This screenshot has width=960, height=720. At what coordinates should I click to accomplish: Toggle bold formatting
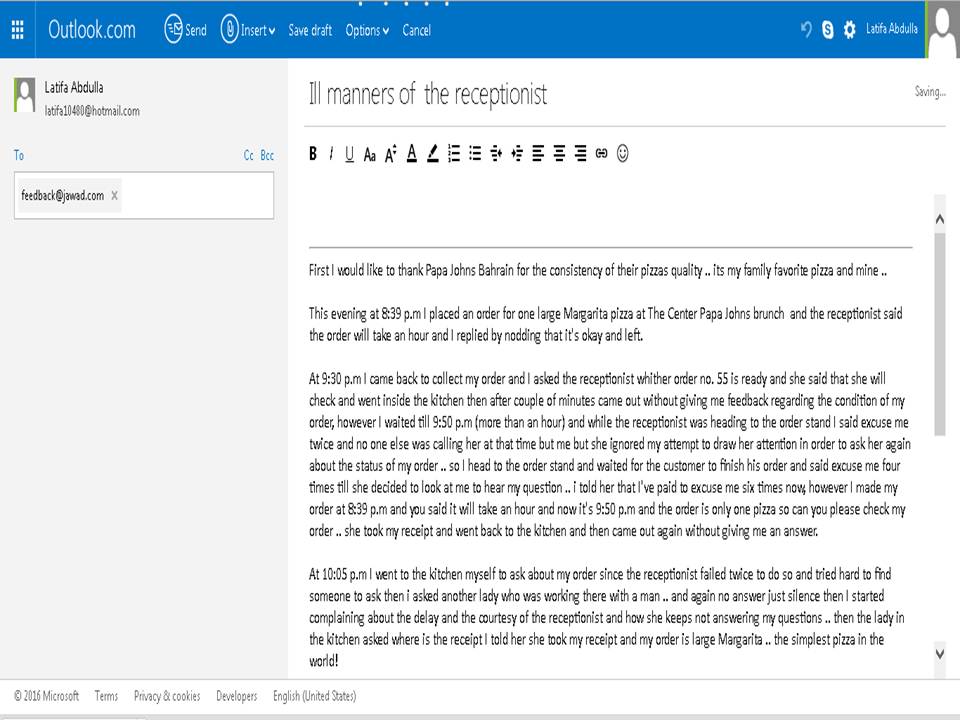pyautogui.click(x=312, y=154)
